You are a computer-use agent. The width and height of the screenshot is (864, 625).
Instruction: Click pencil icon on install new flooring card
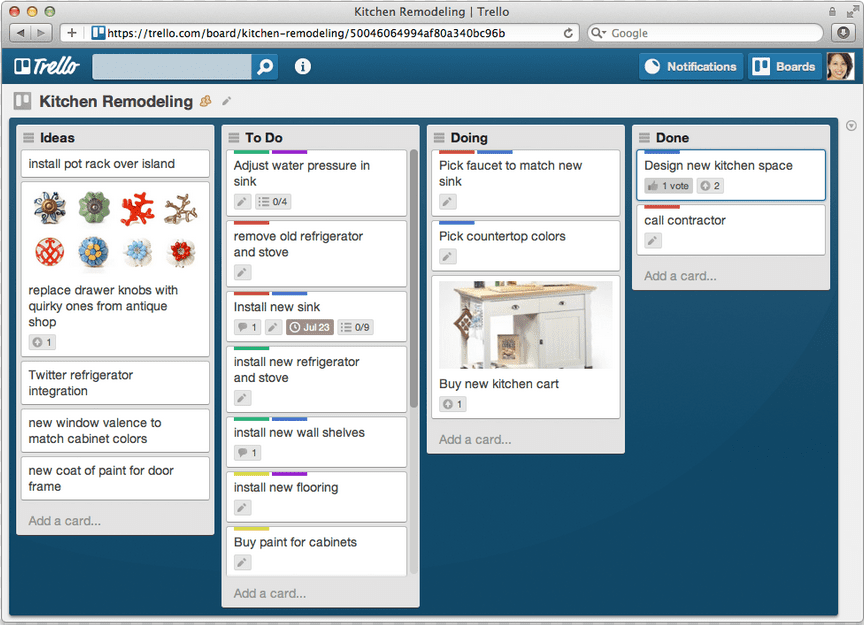tap(242, 508)
